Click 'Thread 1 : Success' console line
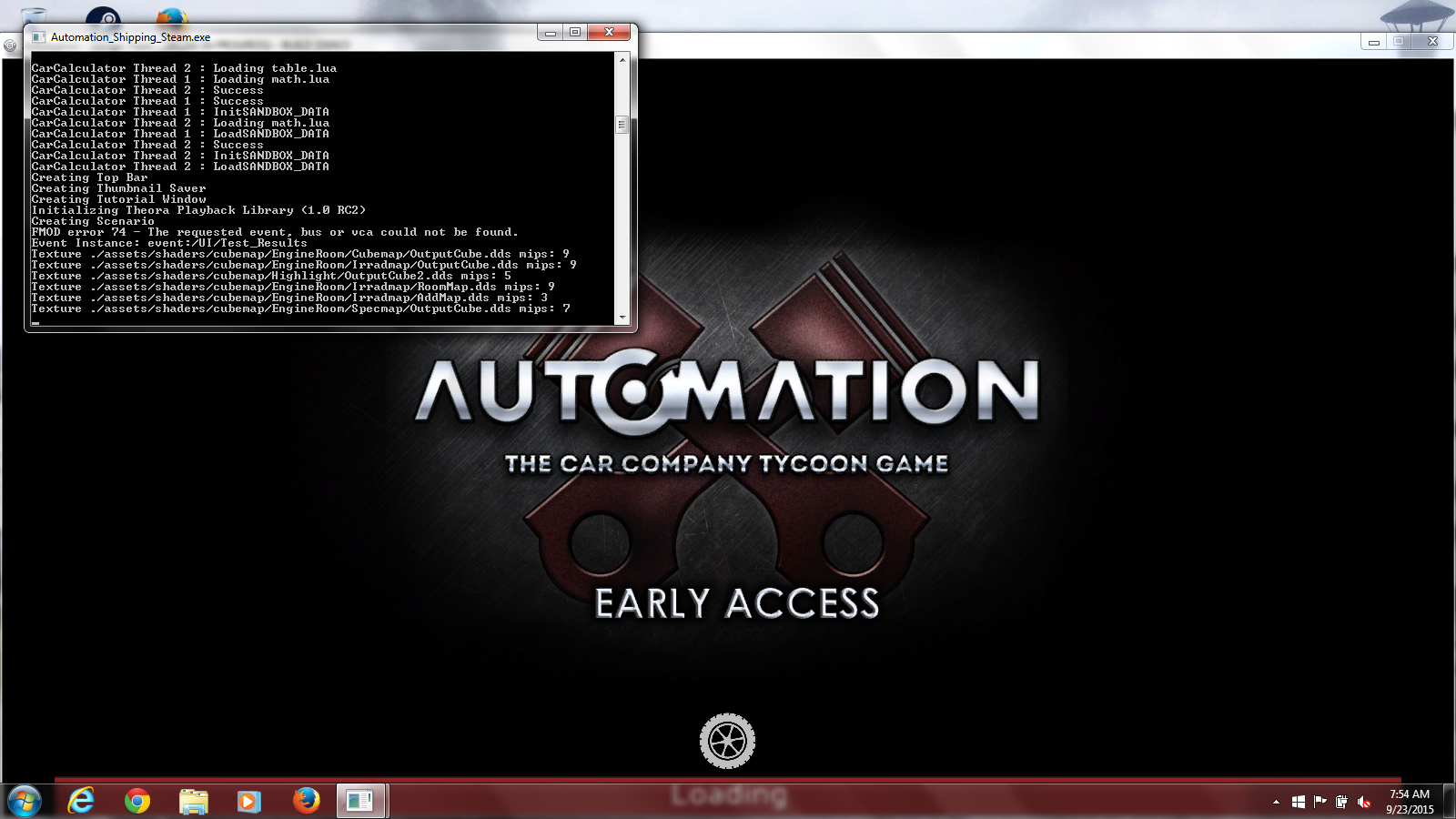Viewport: 1456px width, 819px height. 147,101
